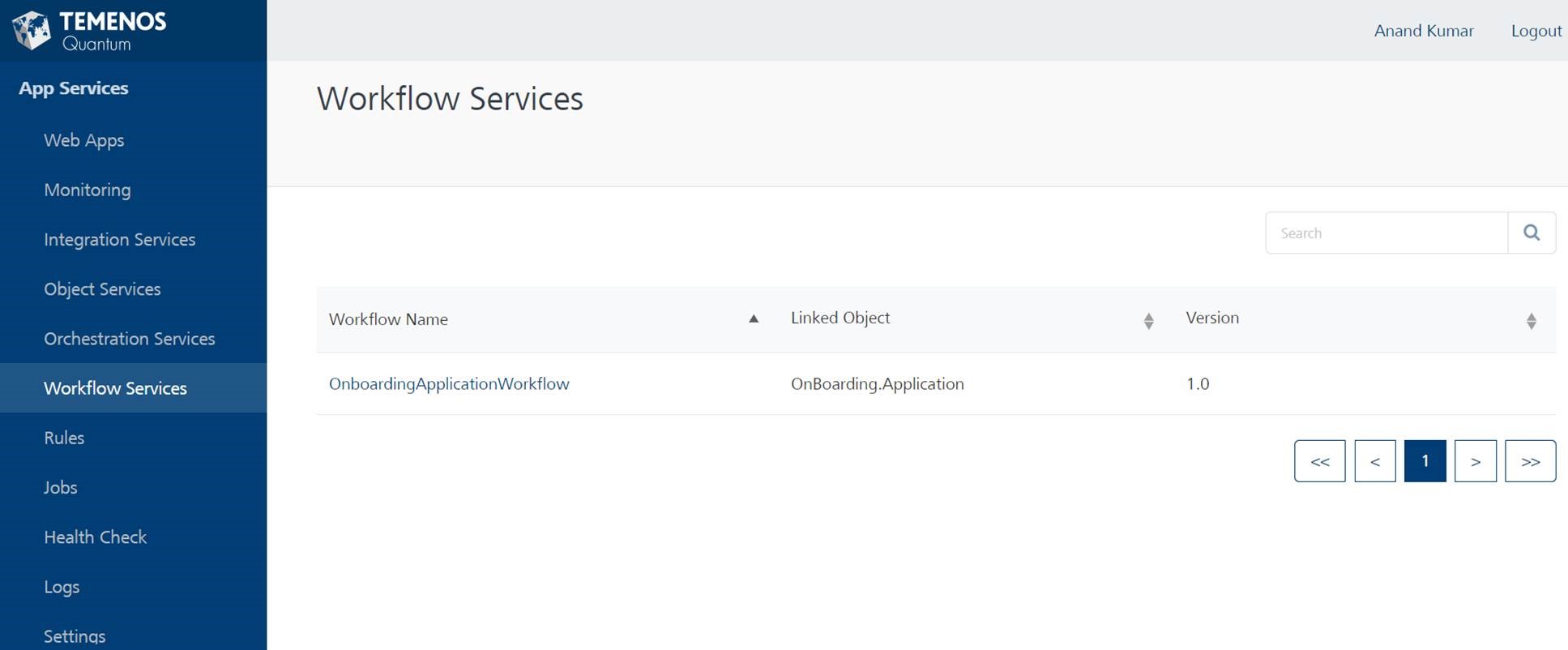The height and width of the screenshot is (650, 1568).
Task: Open Web Apps in sidebar
Action: 84,140
